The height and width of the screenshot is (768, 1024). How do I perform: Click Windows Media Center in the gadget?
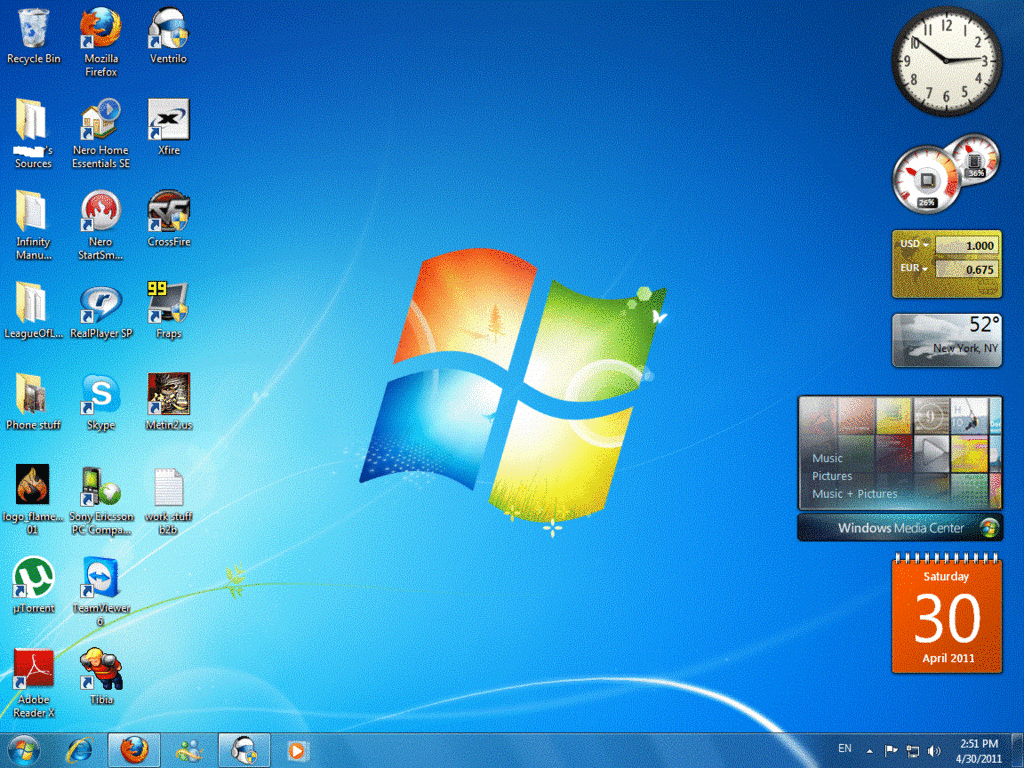click(898, 527)
